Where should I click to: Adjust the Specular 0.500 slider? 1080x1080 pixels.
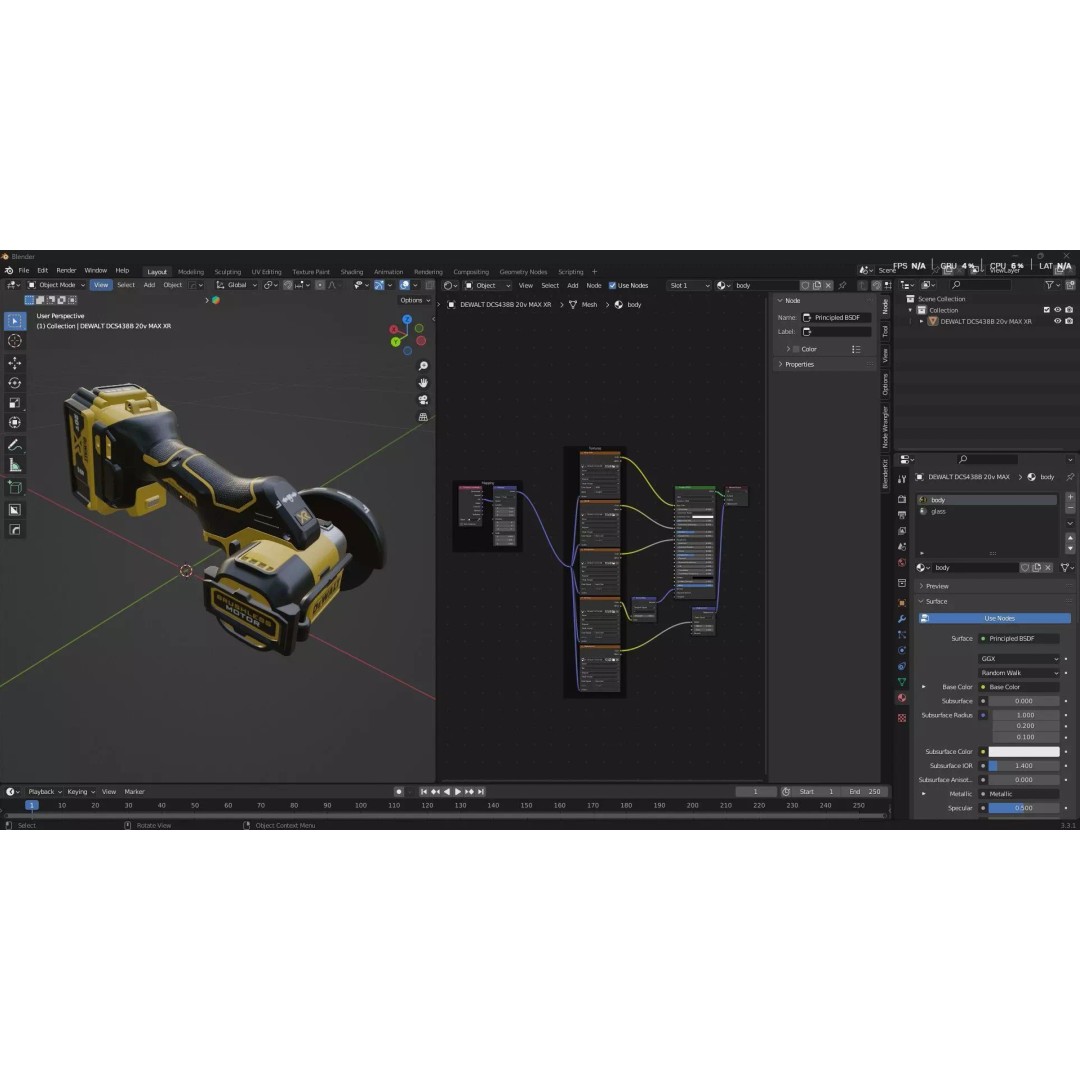coord(1024,808)
